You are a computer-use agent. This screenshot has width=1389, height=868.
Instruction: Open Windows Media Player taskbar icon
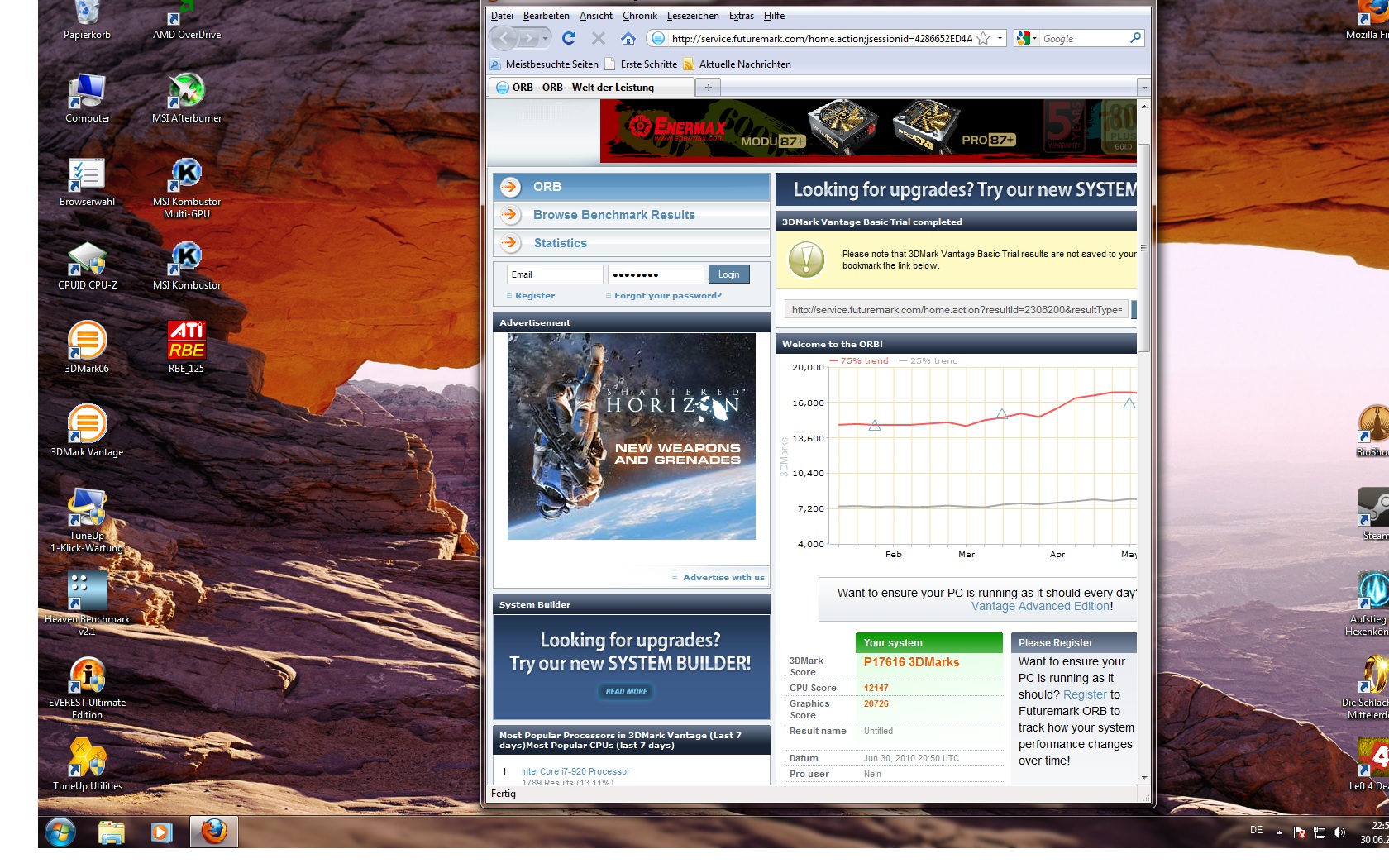[x=162, y=832]
